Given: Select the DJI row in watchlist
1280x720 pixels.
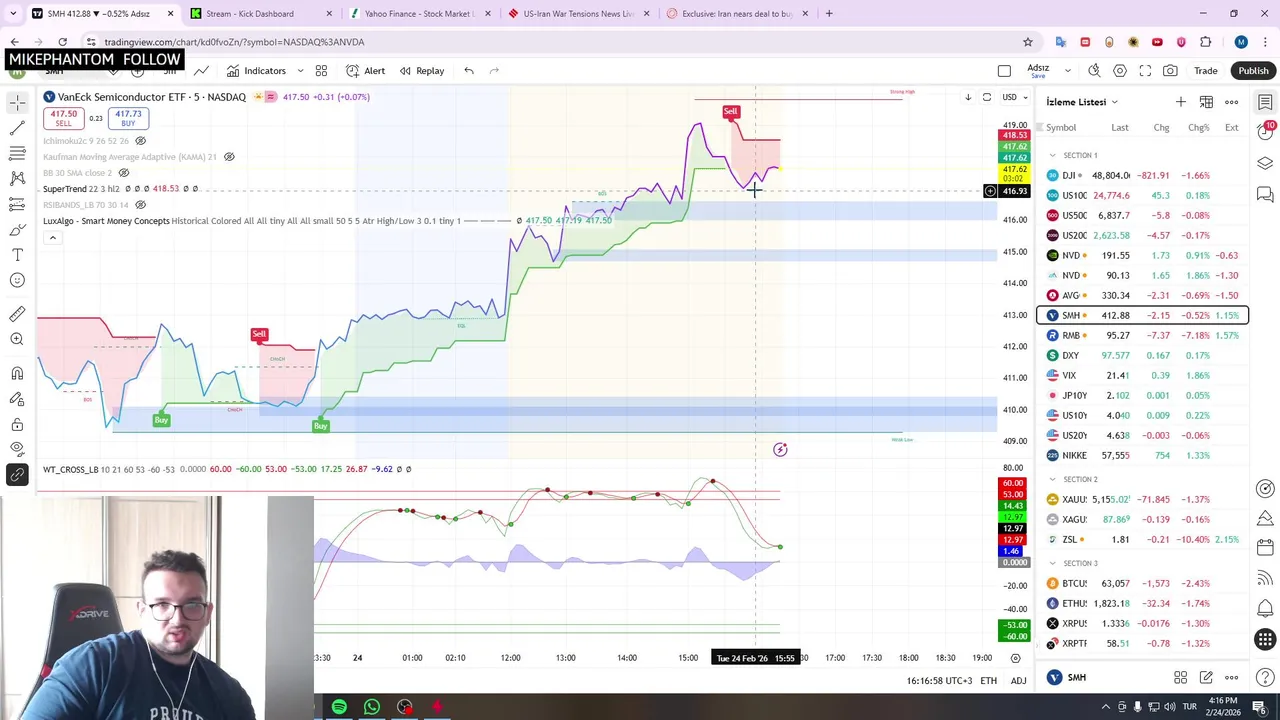Looking at the screenshot, I should click(1143, 175).
